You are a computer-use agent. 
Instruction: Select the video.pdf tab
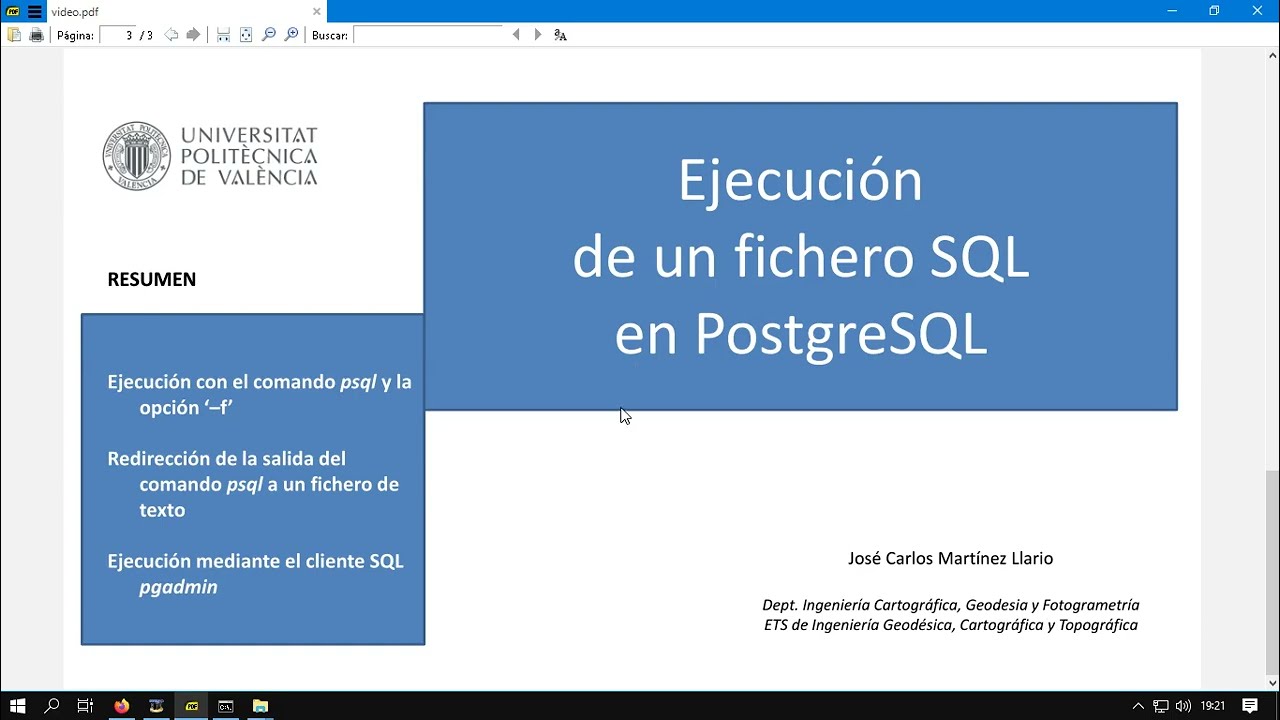[x=185, y=11]
